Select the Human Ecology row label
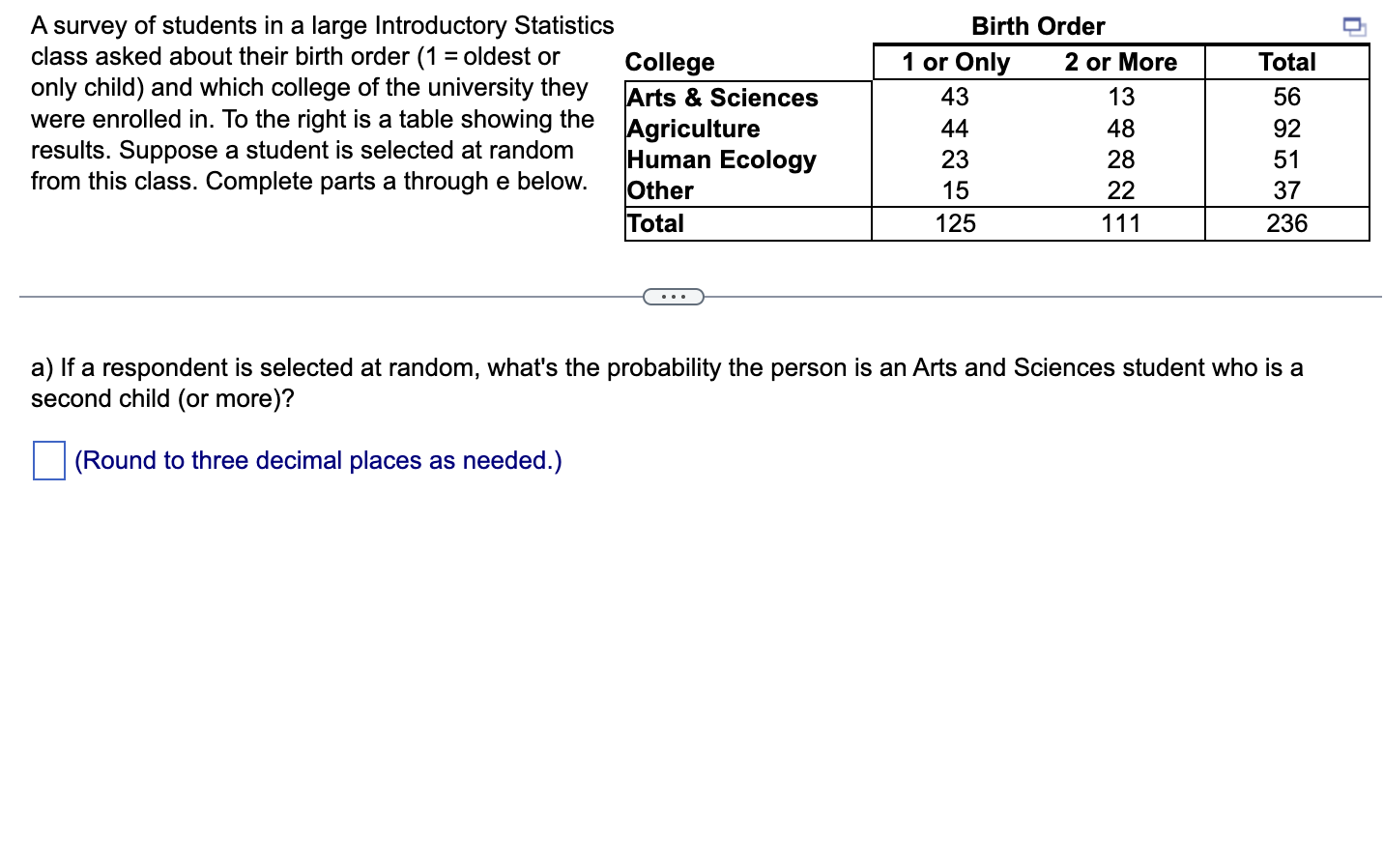Screen dimensions: 1384x868 click(x=721, y=159)
